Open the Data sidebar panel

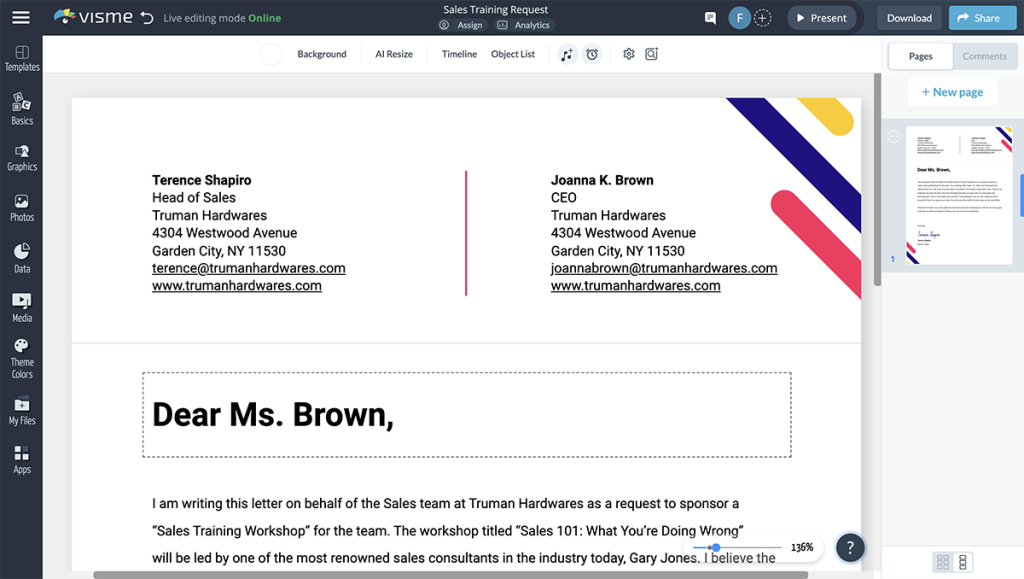[x=21, y=256]
